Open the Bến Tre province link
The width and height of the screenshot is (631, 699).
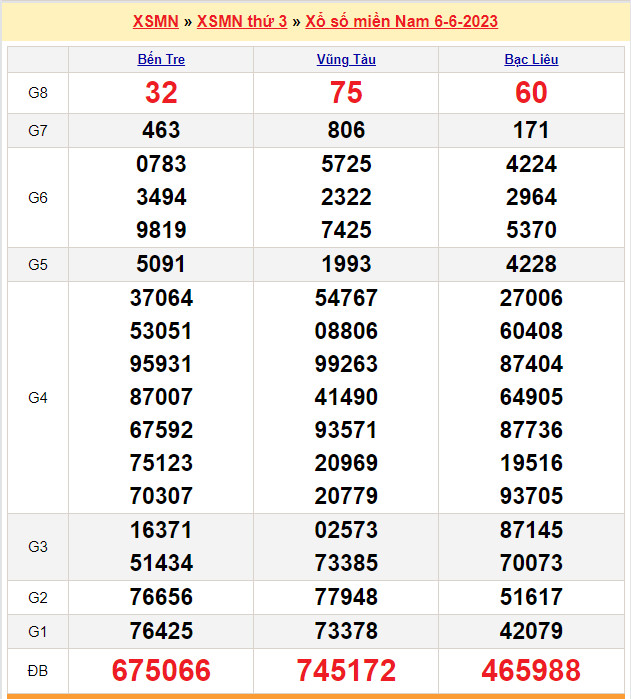click(161, 59)
